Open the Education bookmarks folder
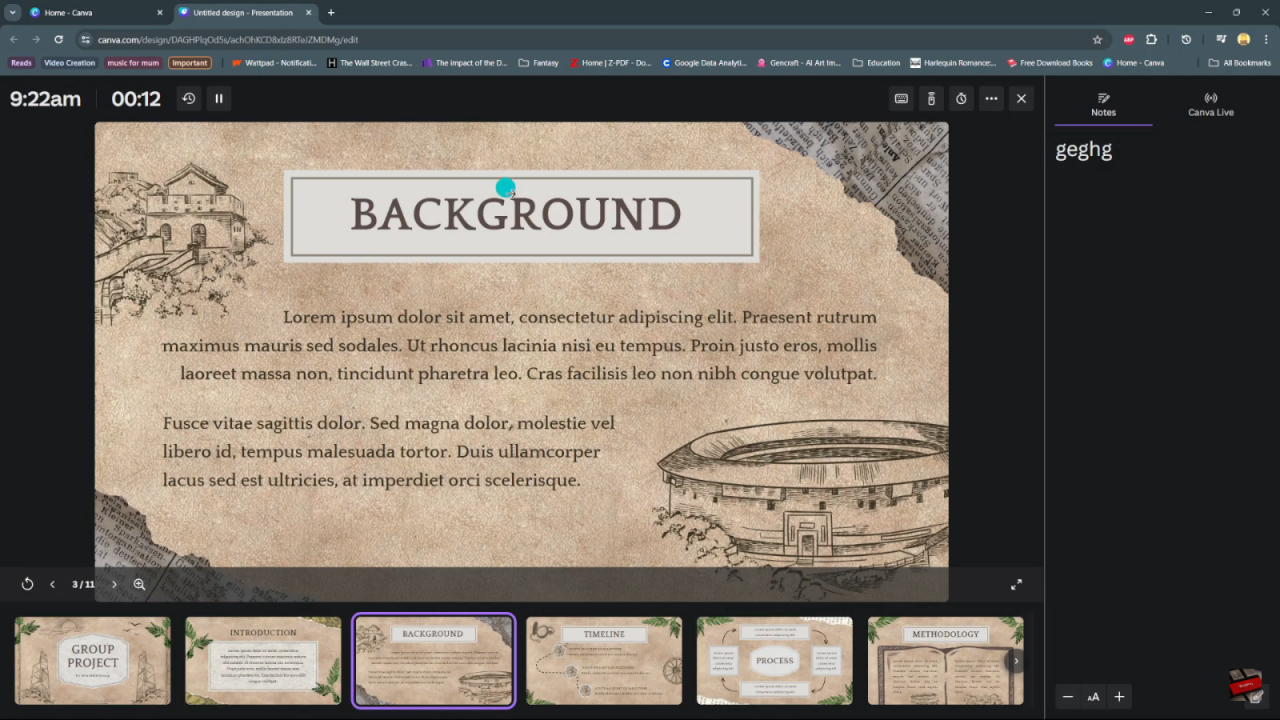 click(x=876, y=63)
